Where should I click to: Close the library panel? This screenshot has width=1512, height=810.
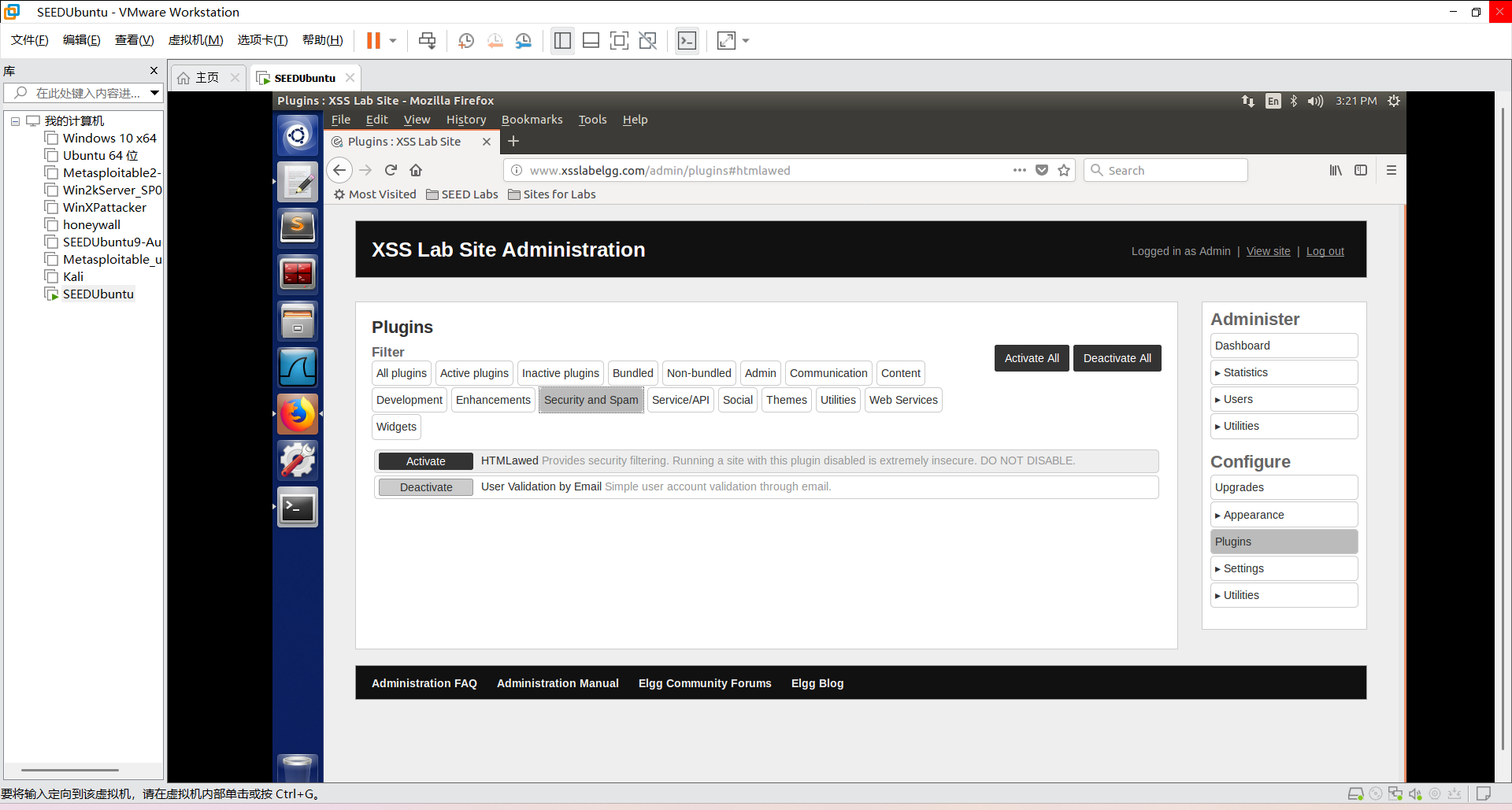pos(154,70)
